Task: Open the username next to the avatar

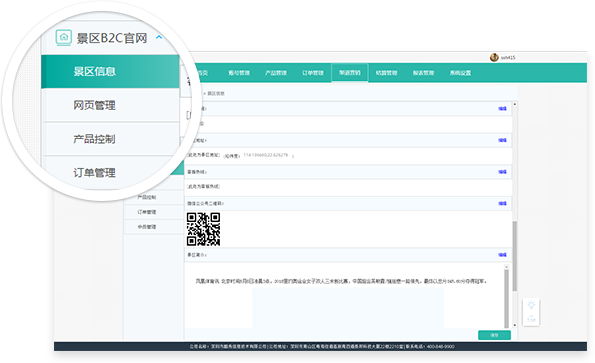Action: pos(508,58)
